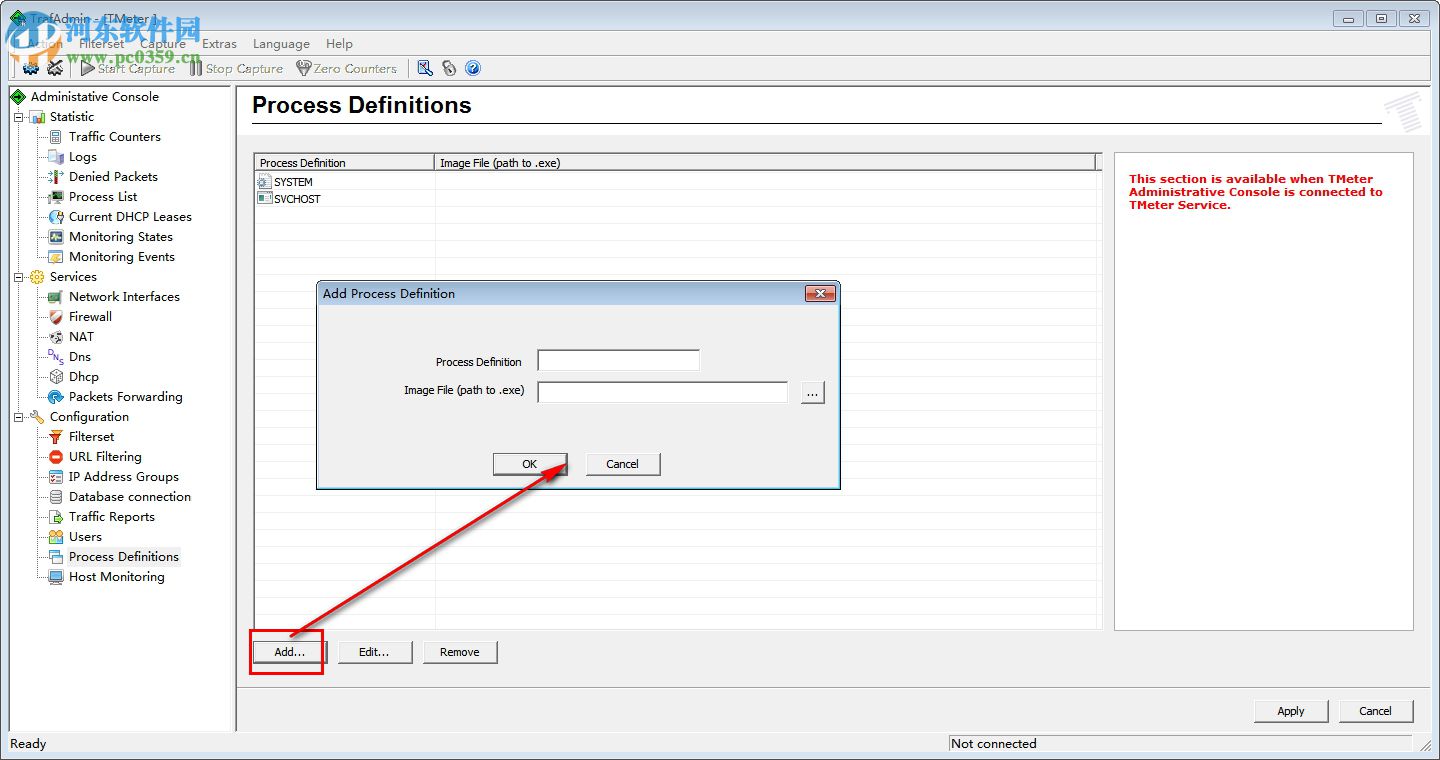Screen dimensions: 1440x760
Task: Click the URL Filtering stop-sign icon
Action: coord(56,457)
